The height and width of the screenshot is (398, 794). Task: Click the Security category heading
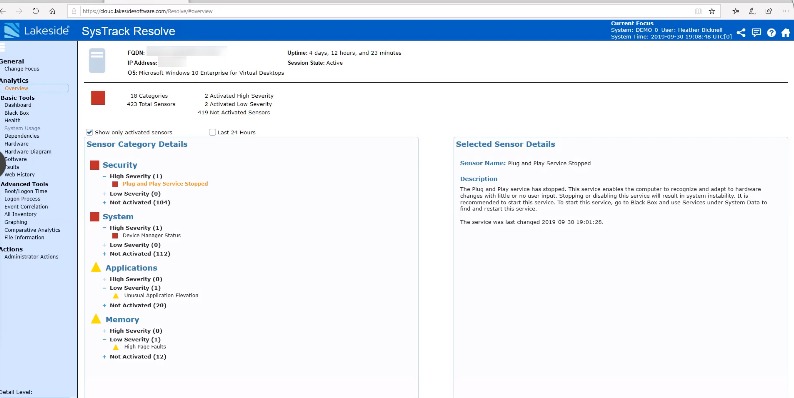[120, 165]
